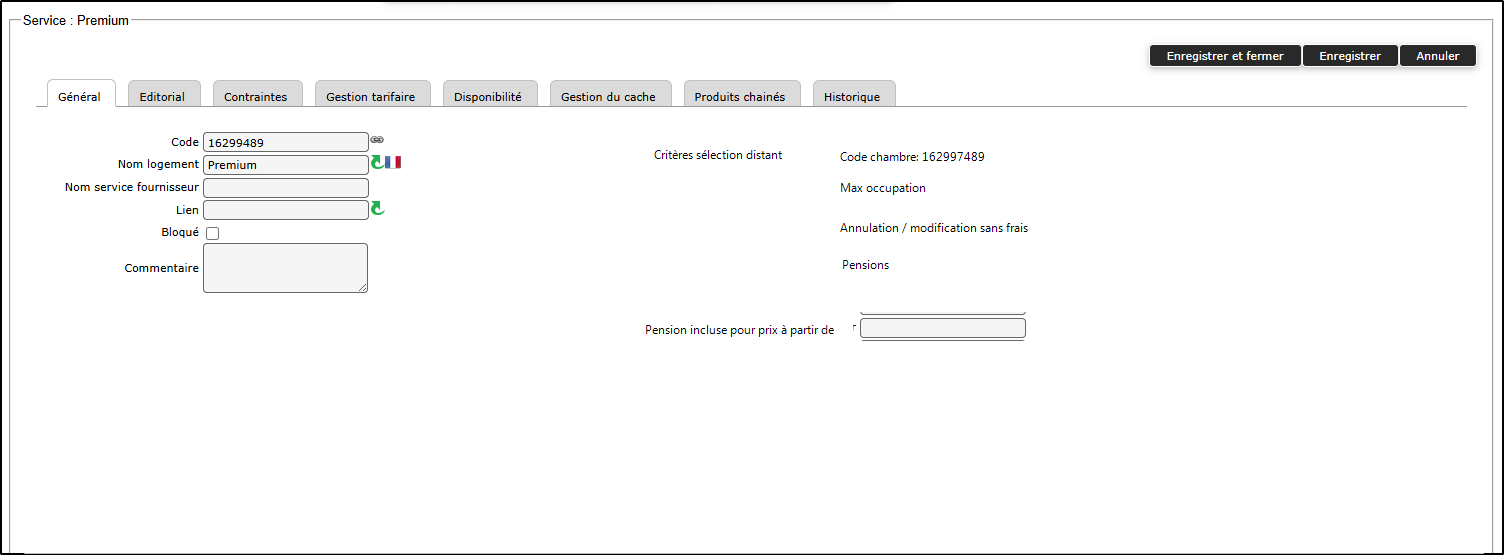Switch to the Produits chainés tab
Image resolution: width=1504 pixels, height=555 pixels.
[740, 96]
